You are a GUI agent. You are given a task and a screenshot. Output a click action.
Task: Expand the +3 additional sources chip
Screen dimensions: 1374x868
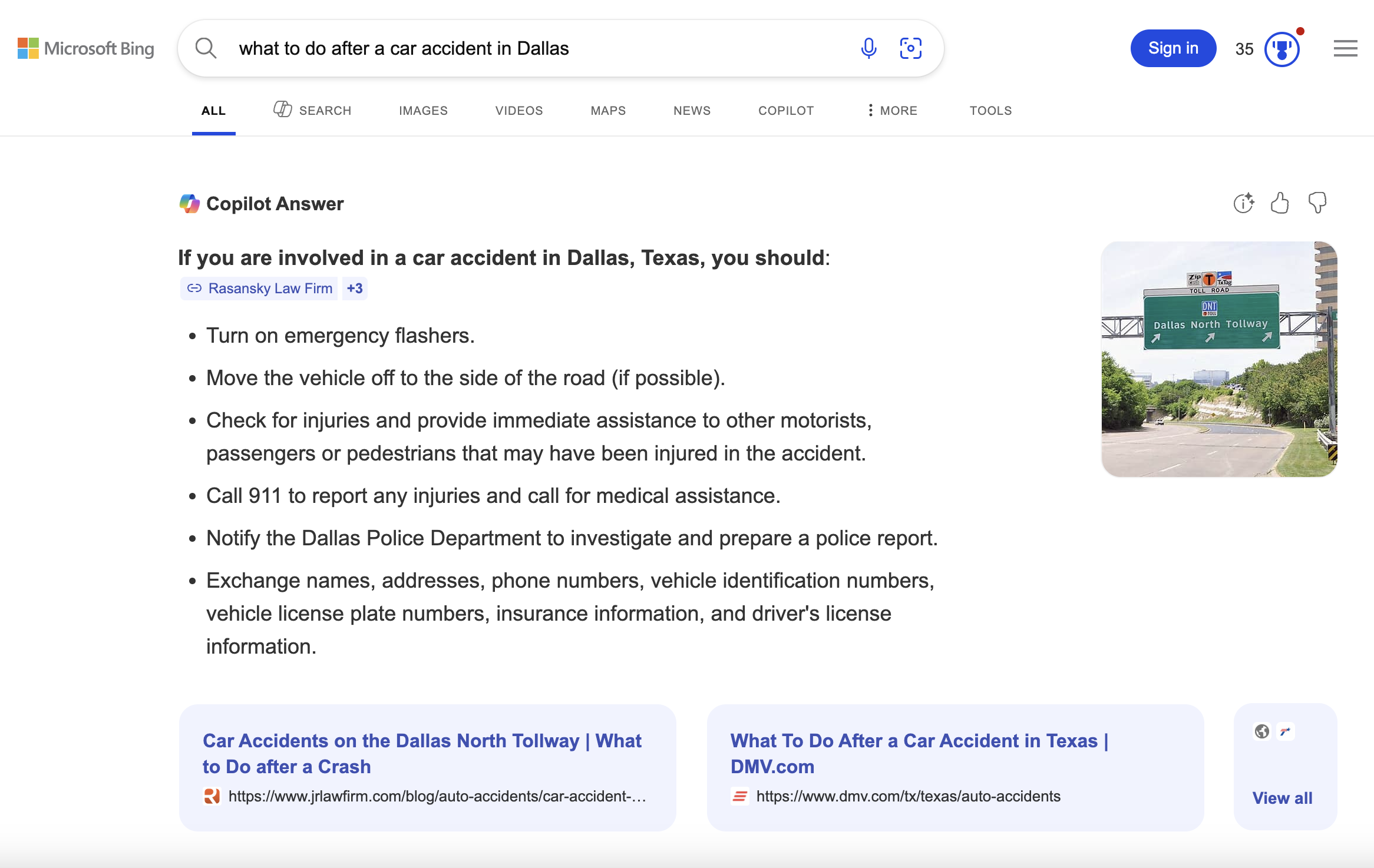[355, 289]
